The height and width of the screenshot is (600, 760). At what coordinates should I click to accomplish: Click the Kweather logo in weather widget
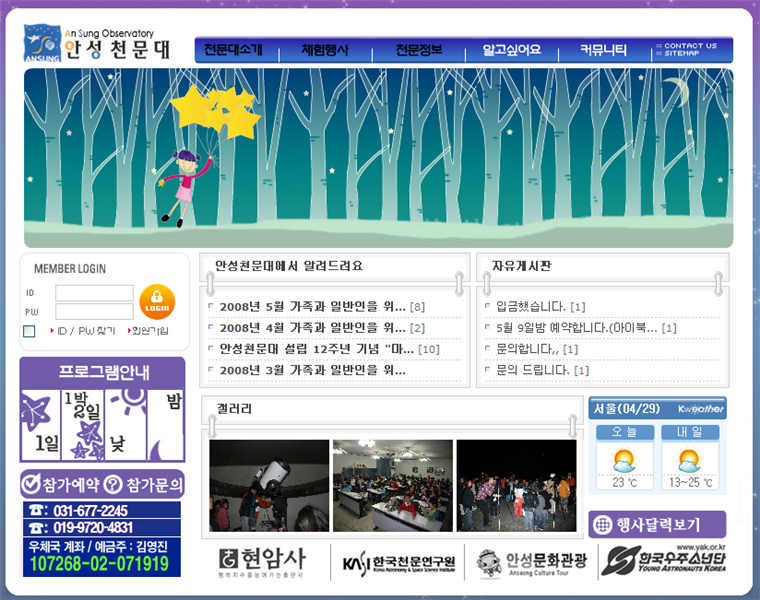pyautogui.click(x=700, y=409)
